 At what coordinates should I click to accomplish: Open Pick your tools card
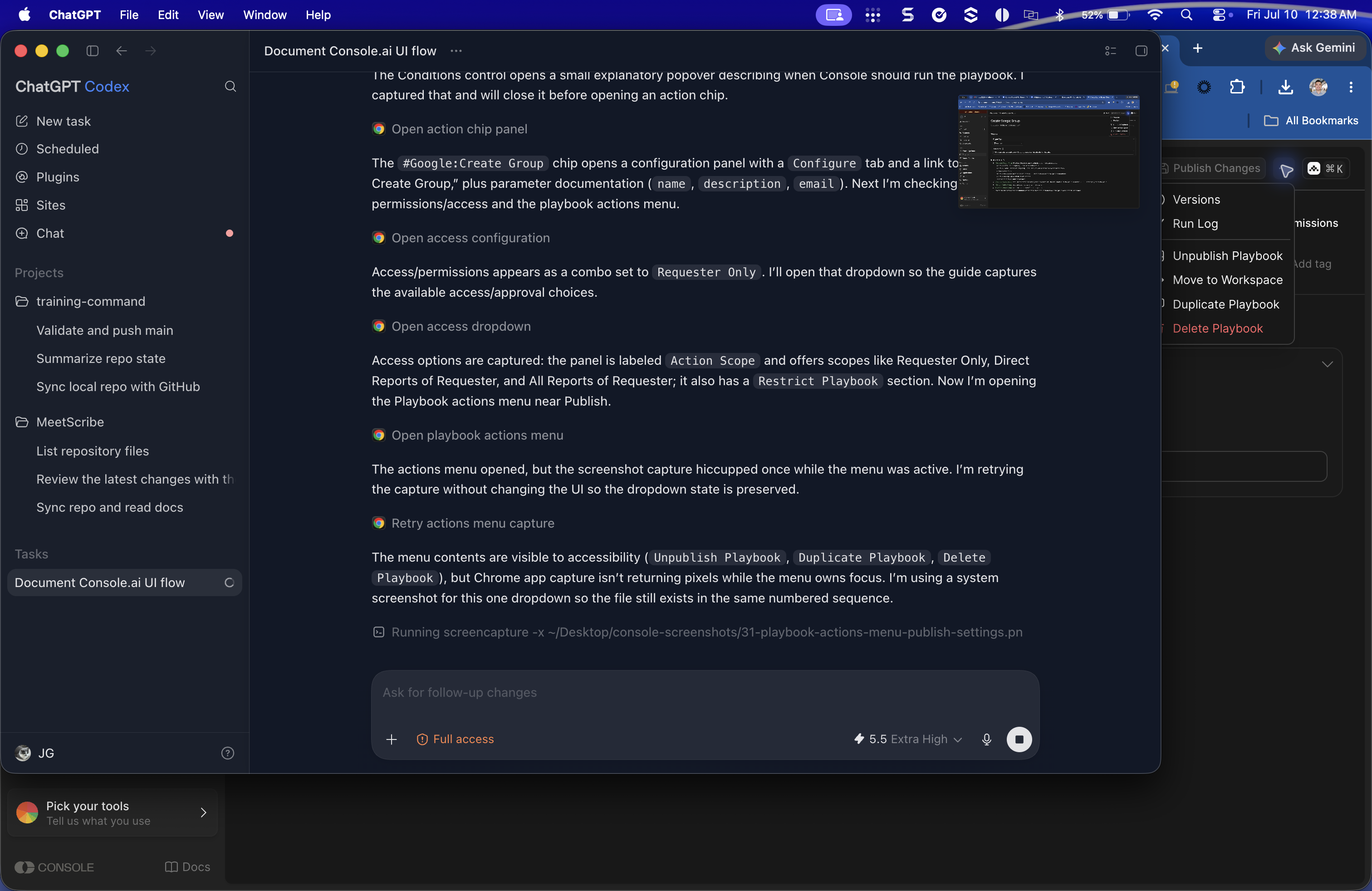coord(113,813)
